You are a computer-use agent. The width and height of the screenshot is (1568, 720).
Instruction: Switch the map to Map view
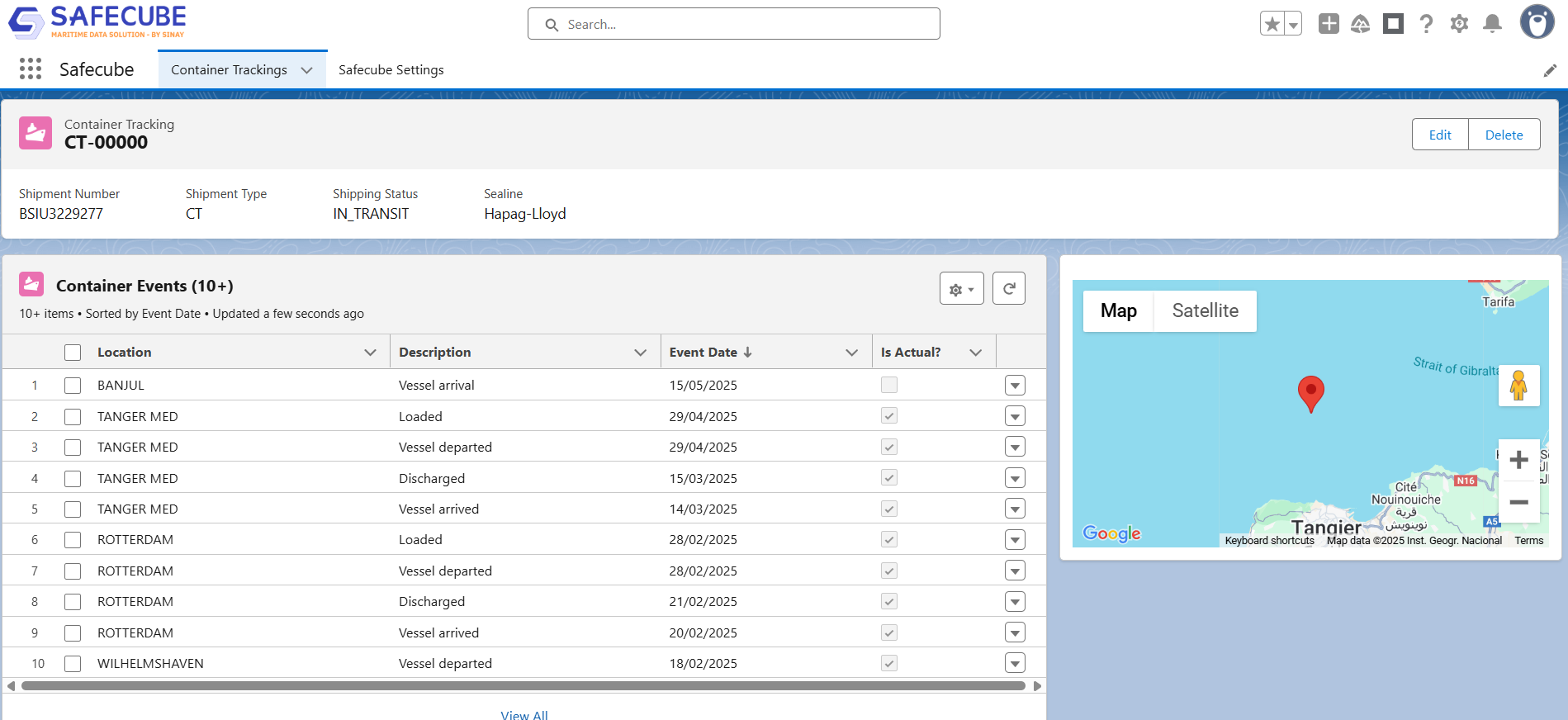[x=1118, y=310]
